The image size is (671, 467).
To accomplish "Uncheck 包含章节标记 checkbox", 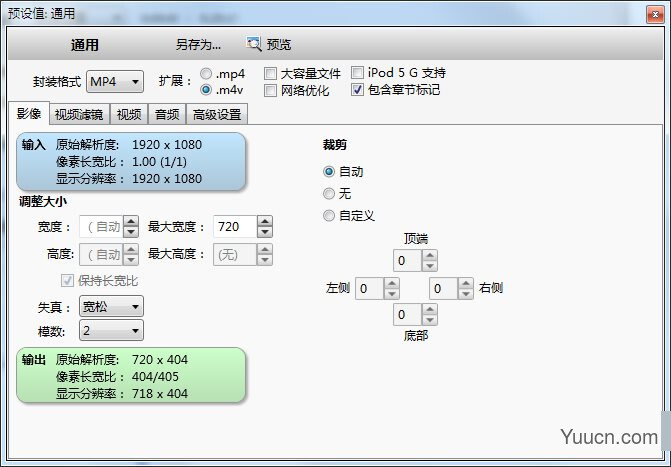I will coord(357,89).
